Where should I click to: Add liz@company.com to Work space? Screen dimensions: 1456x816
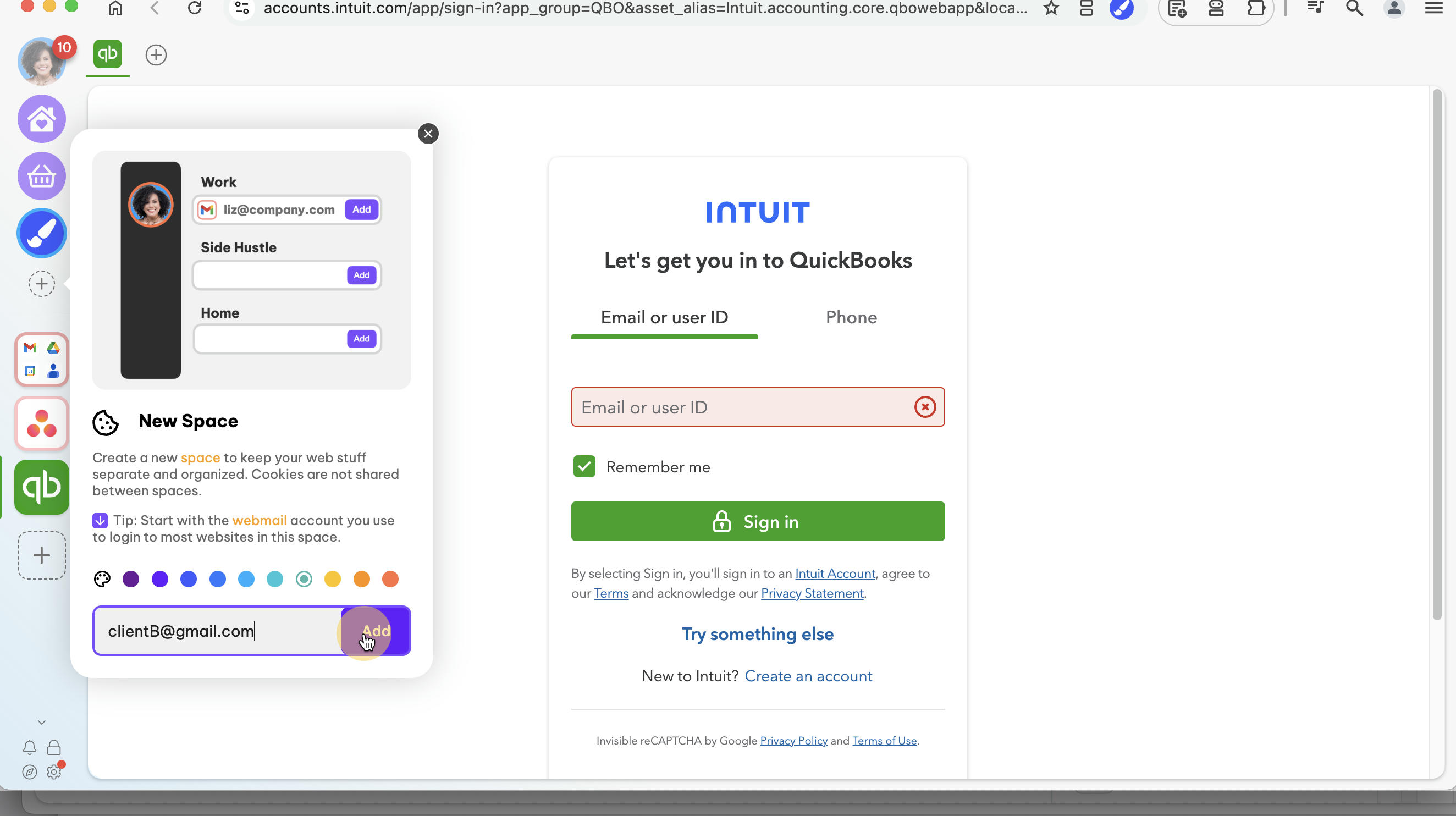[362, 209]
